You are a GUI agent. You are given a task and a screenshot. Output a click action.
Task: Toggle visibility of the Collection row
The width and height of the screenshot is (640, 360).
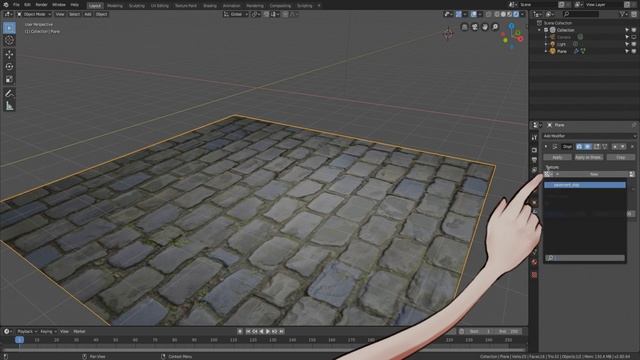634,30
